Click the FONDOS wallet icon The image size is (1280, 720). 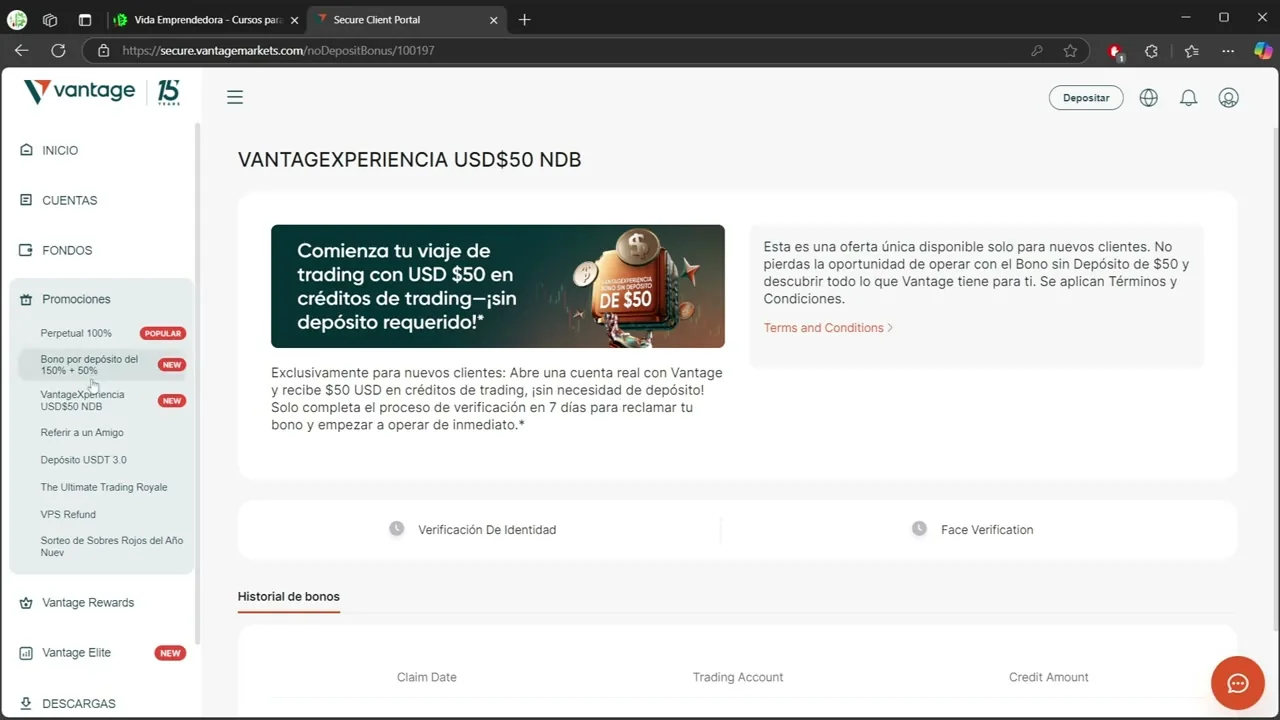(26, 250)
